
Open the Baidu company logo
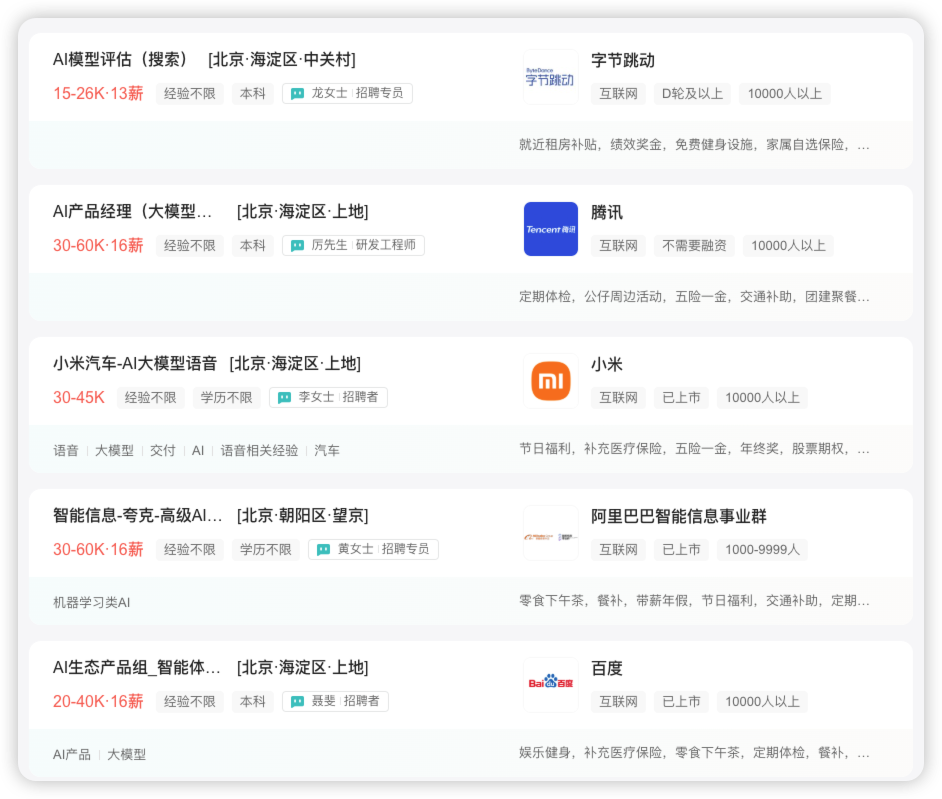[550, 685]
